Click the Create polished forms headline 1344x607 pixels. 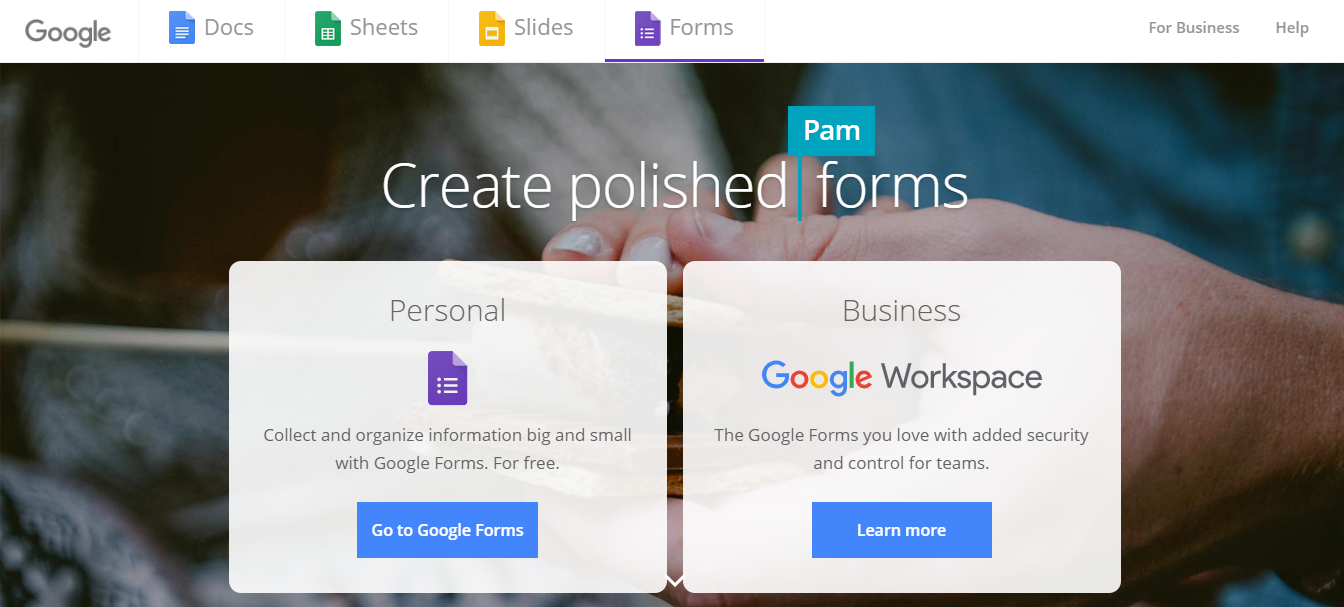(675, 186)
